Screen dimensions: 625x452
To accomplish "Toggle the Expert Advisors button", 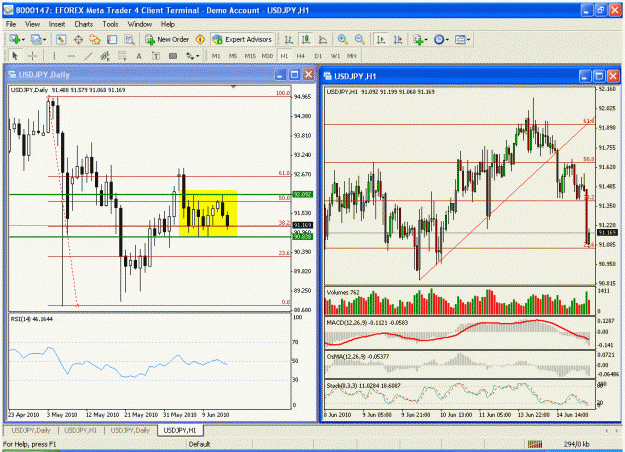I will tap(242, 39).
